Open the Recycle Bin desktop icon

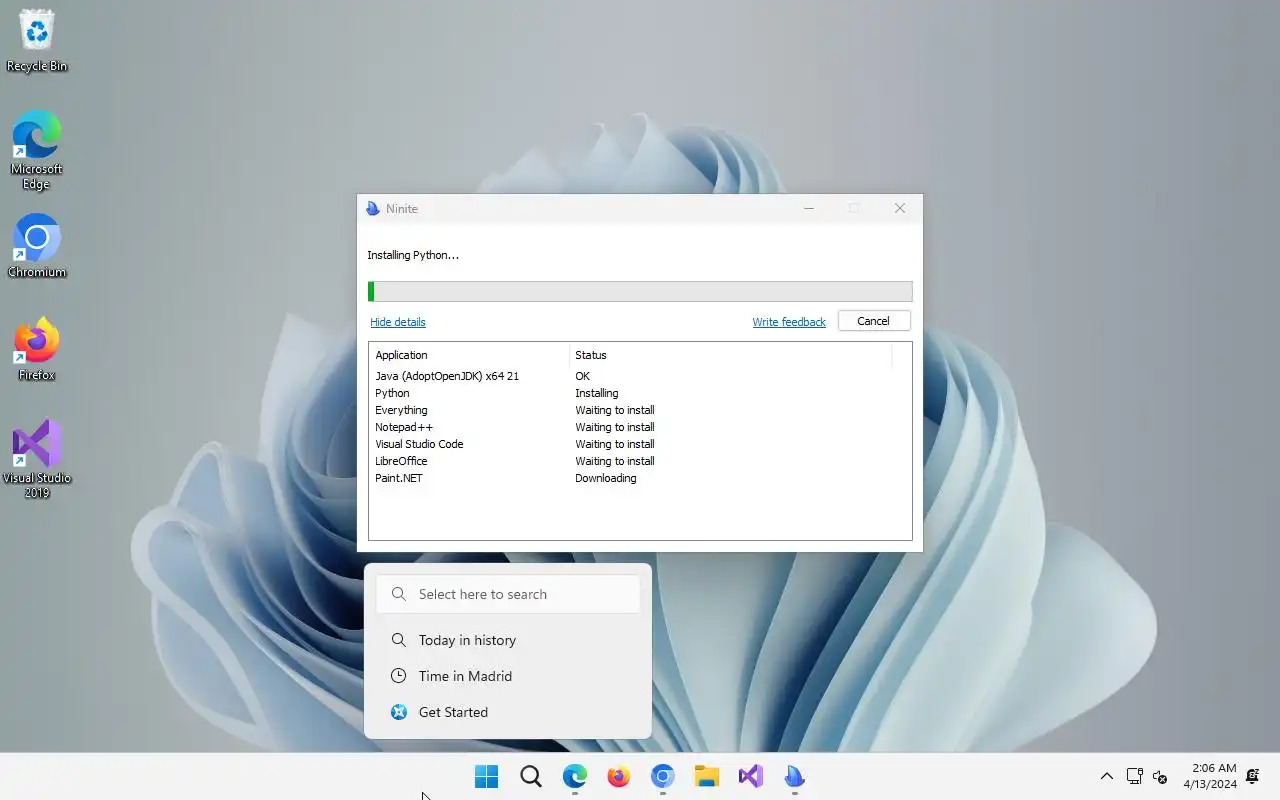pyautogui.click(x=37, y=41)
